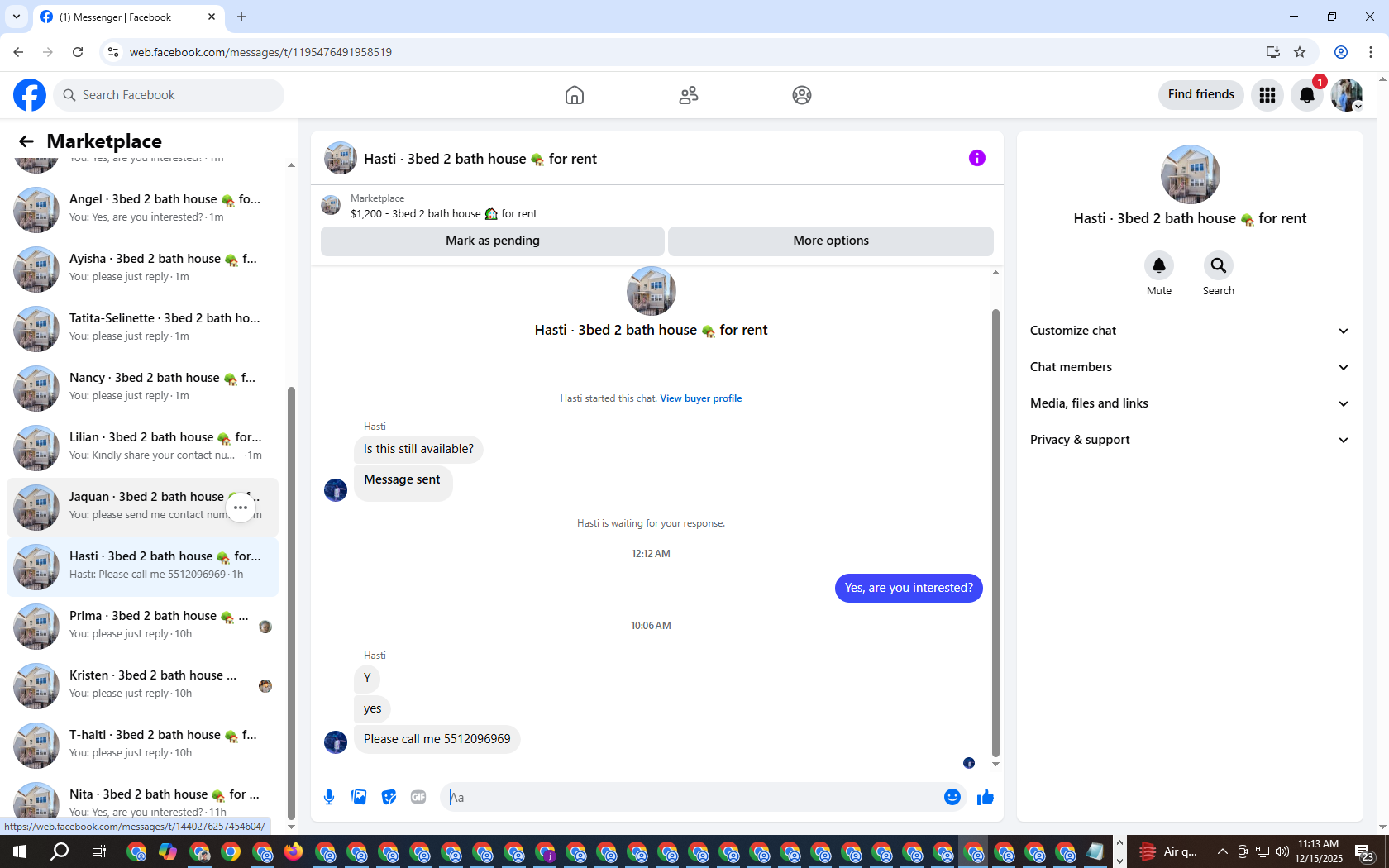This screenshot has height=868, width=1389.
Task: Send a thumbs-up like
Action: (986, 797)
